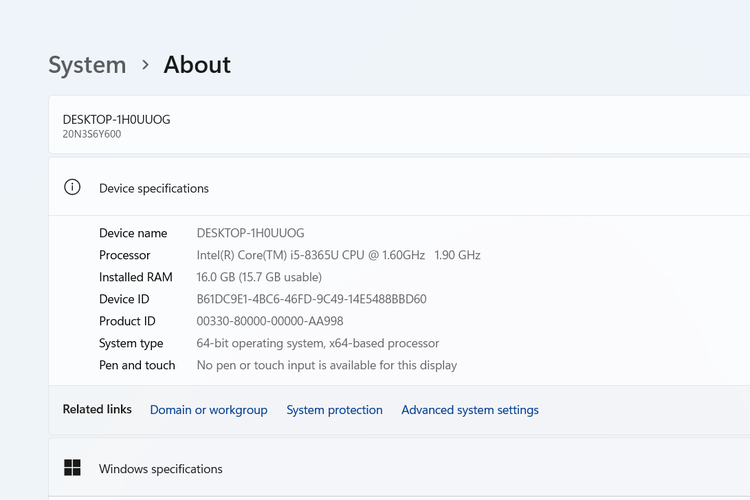Screen dimensions: 750x500
Task: Open the Domain or workgroup link
Action: pyautogui.click(x=208, y=410)
